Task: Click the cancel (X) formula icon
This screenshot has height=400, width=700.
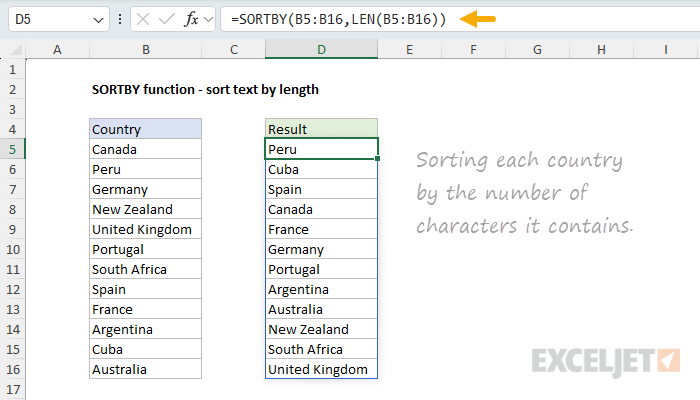Action: click(x=143, y=19)
